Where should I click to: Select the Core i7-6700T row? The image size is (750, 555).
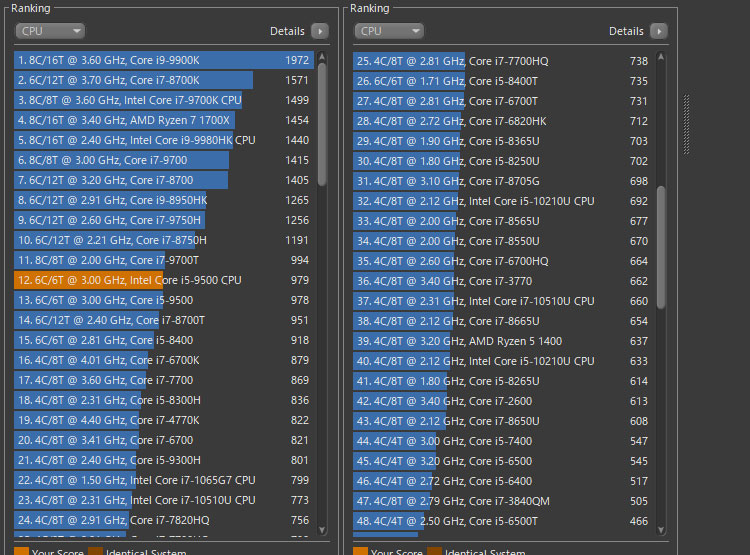pos(503,101)
